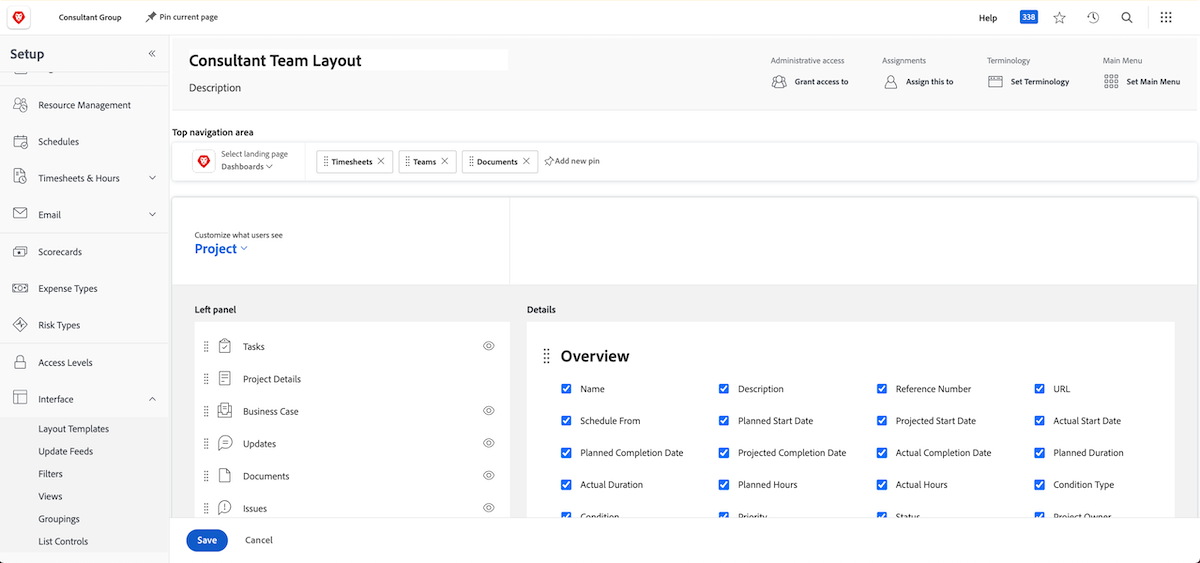Uncheck the URL checkbox

click(1040, 388)
